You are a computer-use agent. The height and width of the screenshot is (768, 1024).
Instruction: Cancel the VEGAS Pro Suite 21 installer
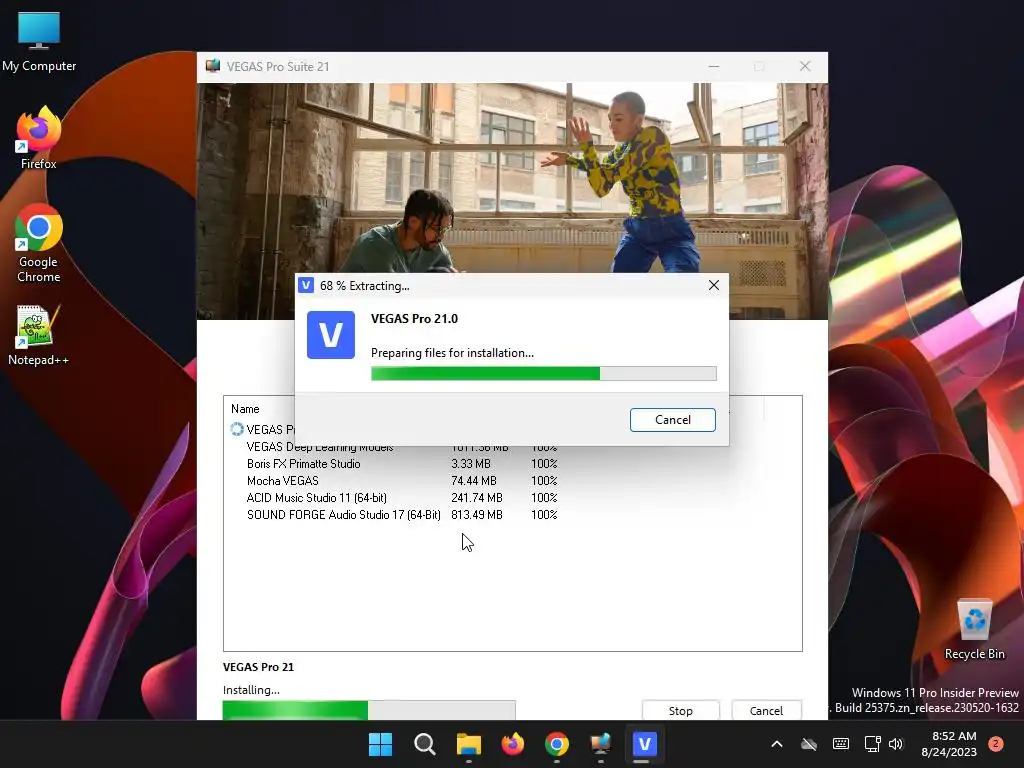click(766, 711)
